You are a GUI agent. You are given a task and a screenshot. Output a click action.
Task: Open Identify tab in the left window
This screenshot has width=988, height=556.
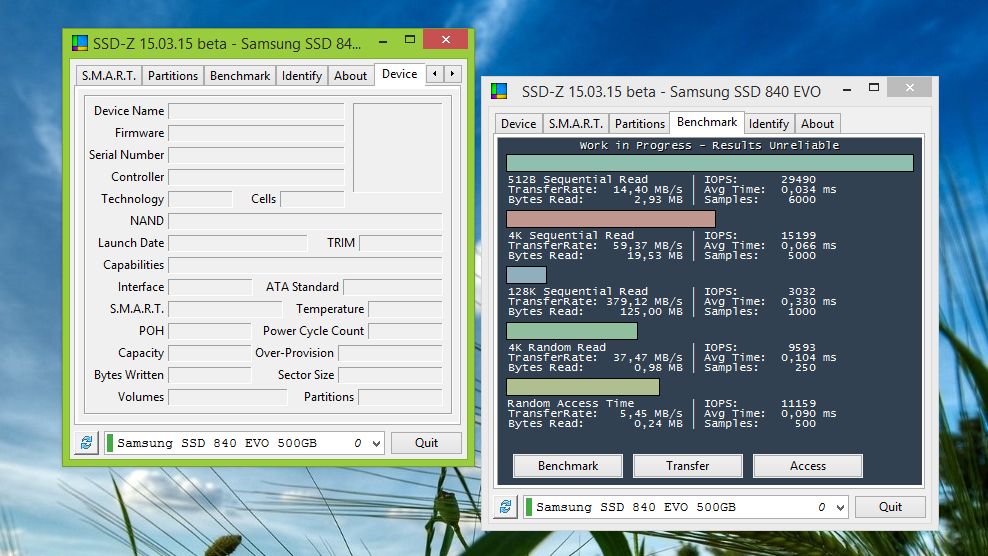[x=302, y=76]
